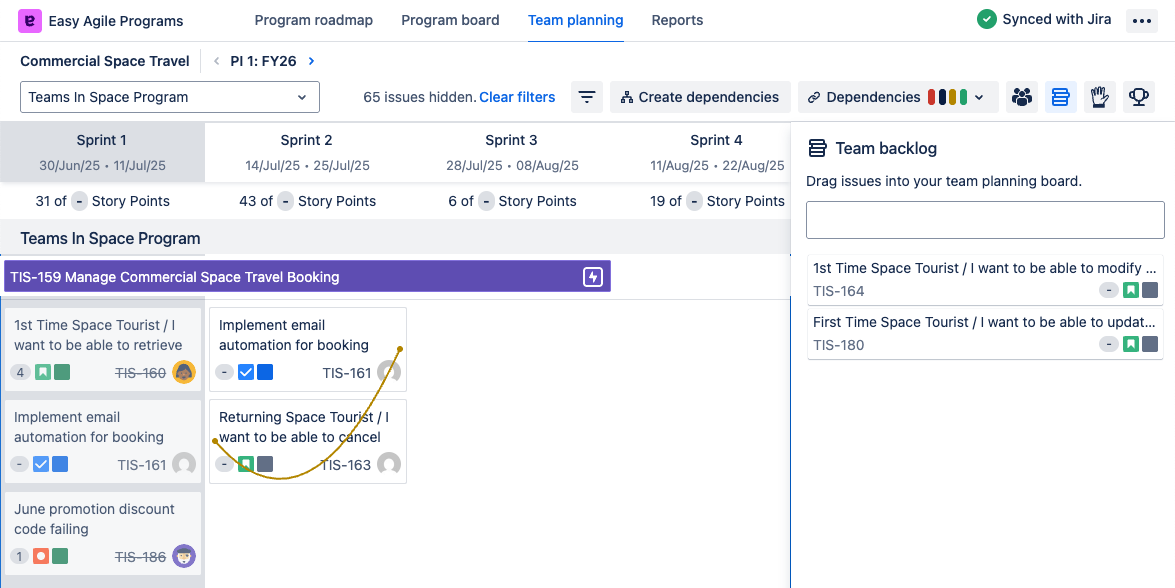This screenshot has width=1175, height=588.
Task: Select the TIS-164 backlog issue
Action: pos(985,279)
